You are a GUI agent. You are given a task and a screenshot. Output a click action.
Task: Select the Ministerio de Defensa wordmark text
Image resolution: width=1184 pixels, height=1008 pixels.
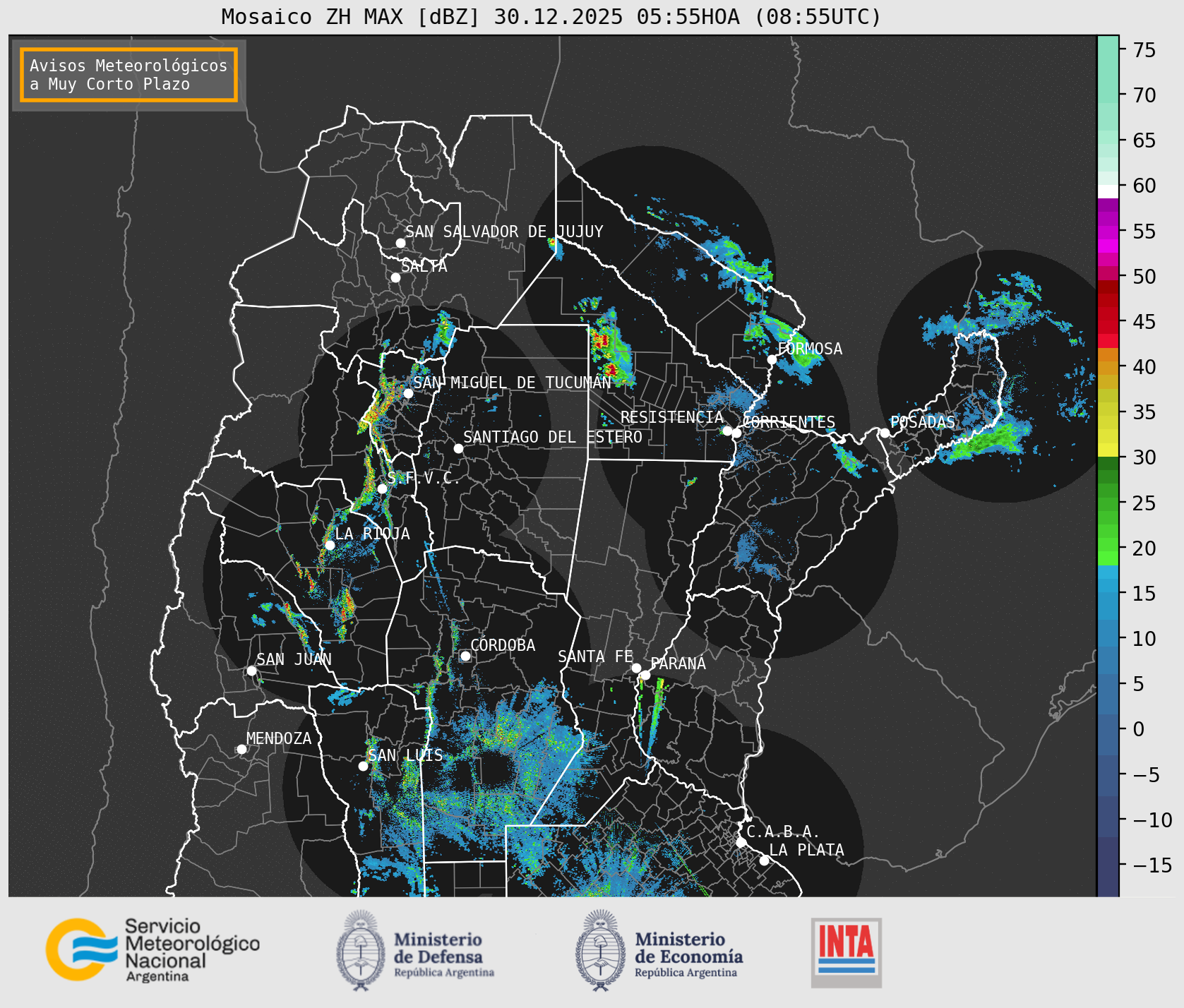[444, 956]
